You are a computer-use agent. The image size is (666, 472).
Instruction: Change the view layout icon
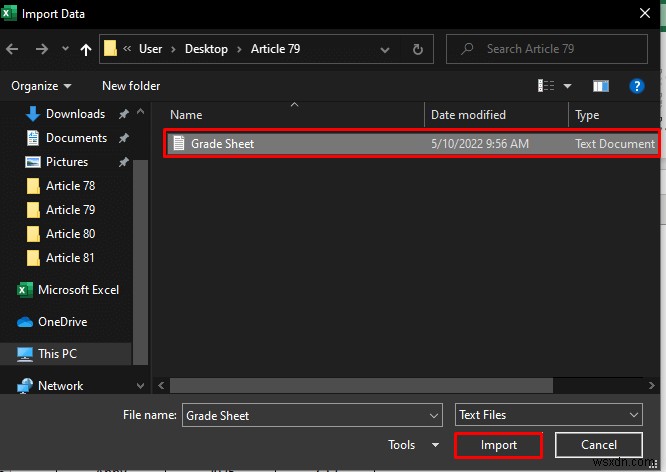546,86
